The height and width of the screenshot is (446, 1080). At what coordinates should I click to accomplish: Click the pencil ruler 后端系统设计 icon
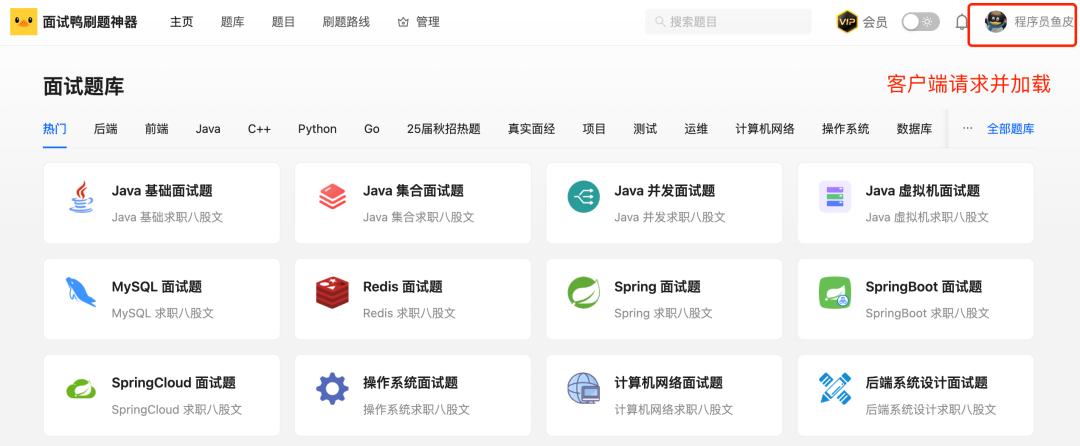point(835,389)
